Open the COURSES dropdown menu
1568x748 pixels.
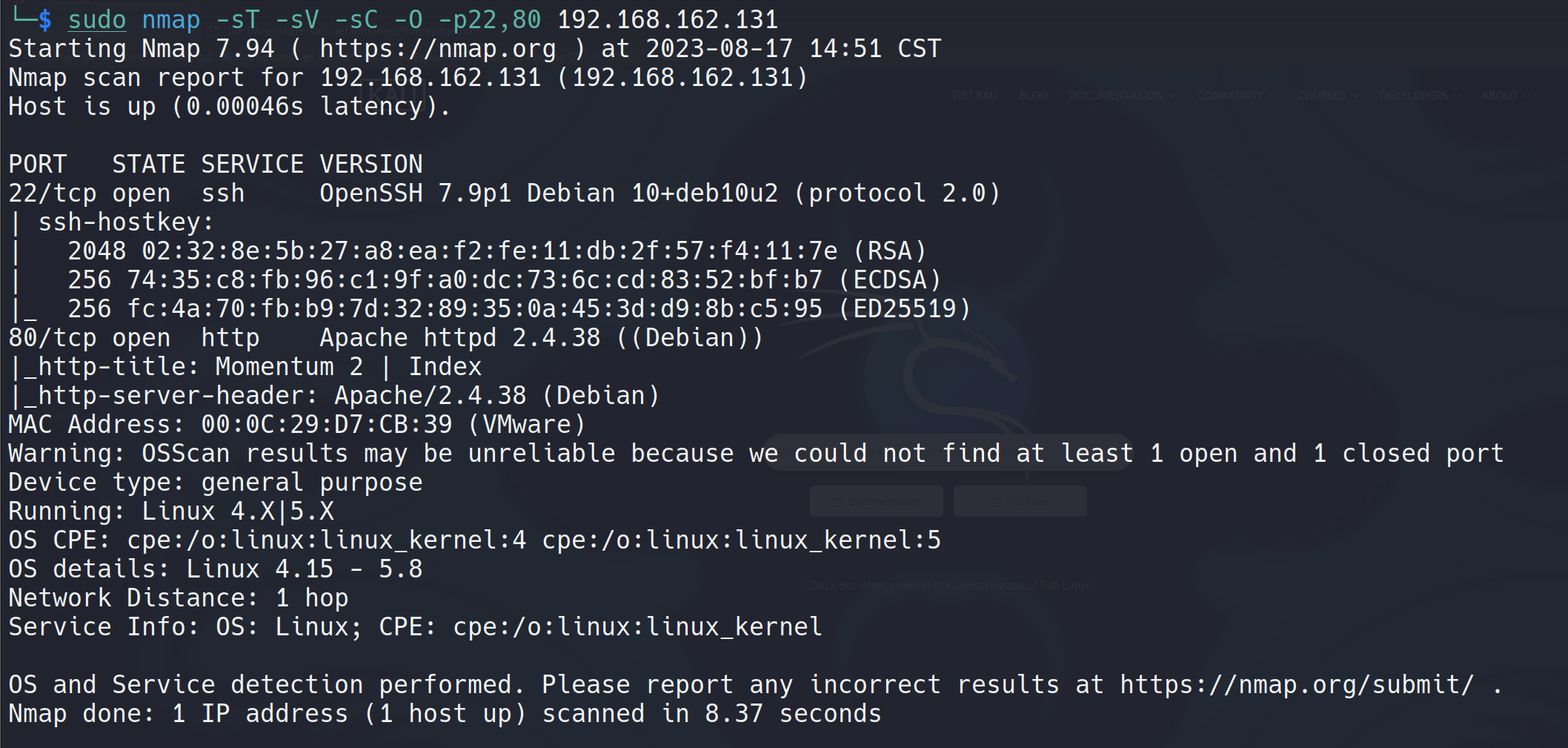coord(1326,96)
